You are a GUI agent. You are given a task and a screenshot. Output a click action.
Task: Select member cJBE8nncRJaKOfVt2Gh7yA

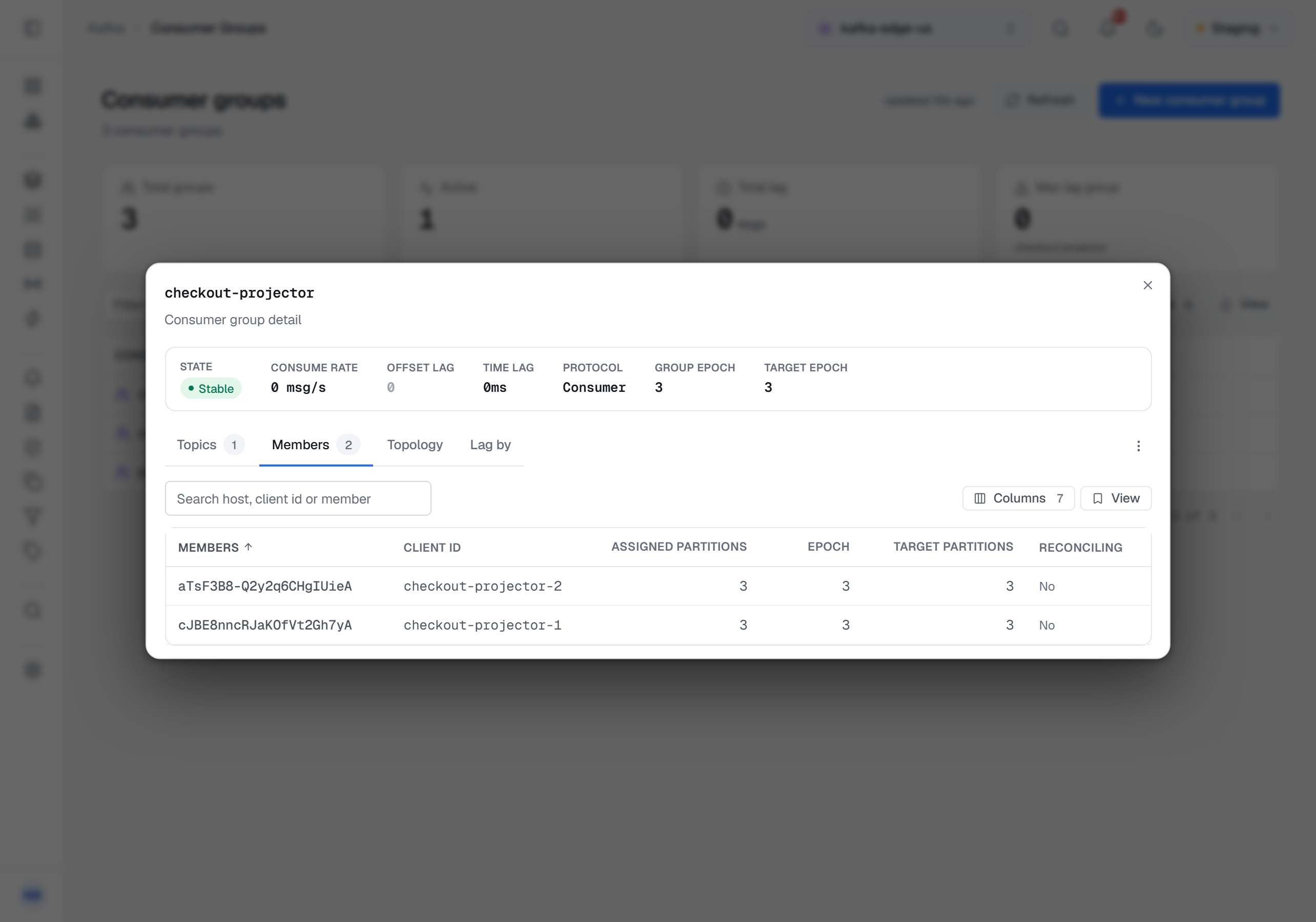(x=265, y=624)
